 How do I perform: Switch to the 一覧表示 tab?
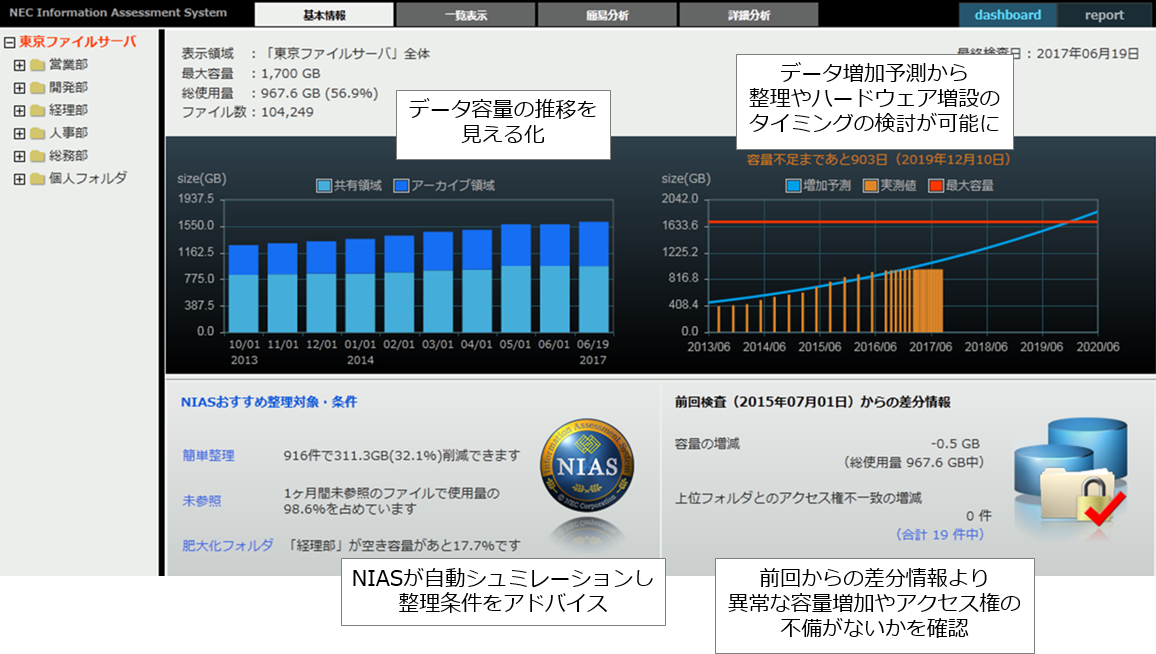(465, 15)
